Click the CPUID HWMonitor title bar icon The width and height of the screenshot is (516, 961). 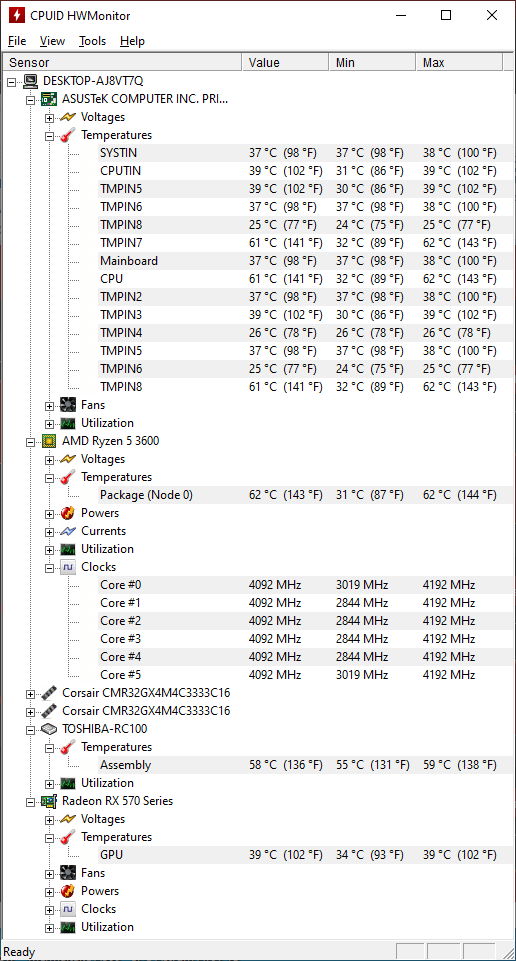17,15
